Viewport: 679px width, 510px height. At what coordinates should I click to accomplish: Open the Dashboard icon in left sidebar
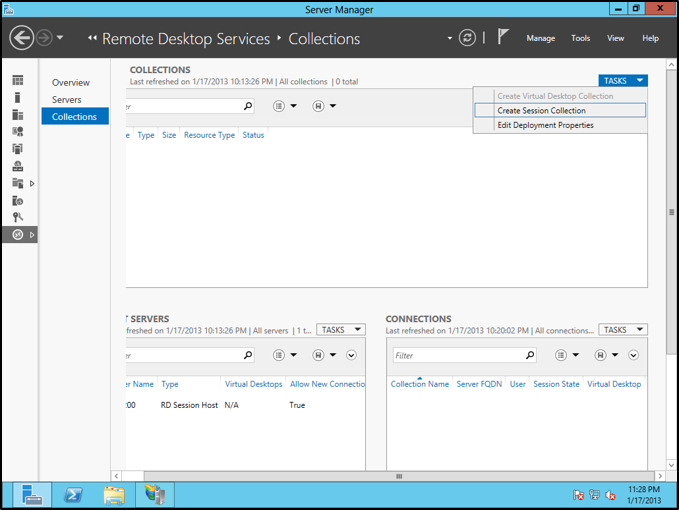(17, 80)
